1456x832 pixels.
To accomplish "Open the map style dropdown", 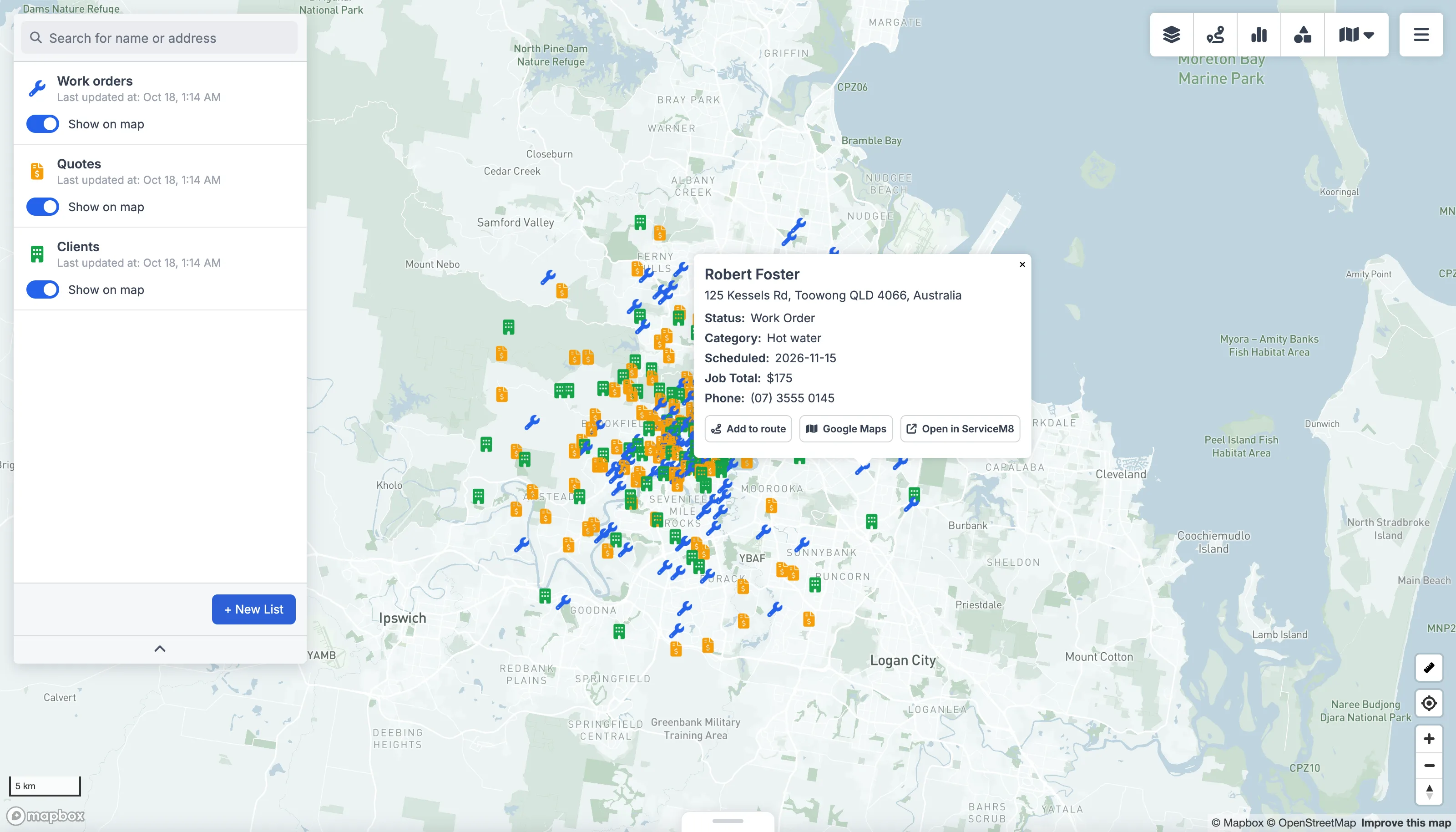I will click(x=1356, y=35).
